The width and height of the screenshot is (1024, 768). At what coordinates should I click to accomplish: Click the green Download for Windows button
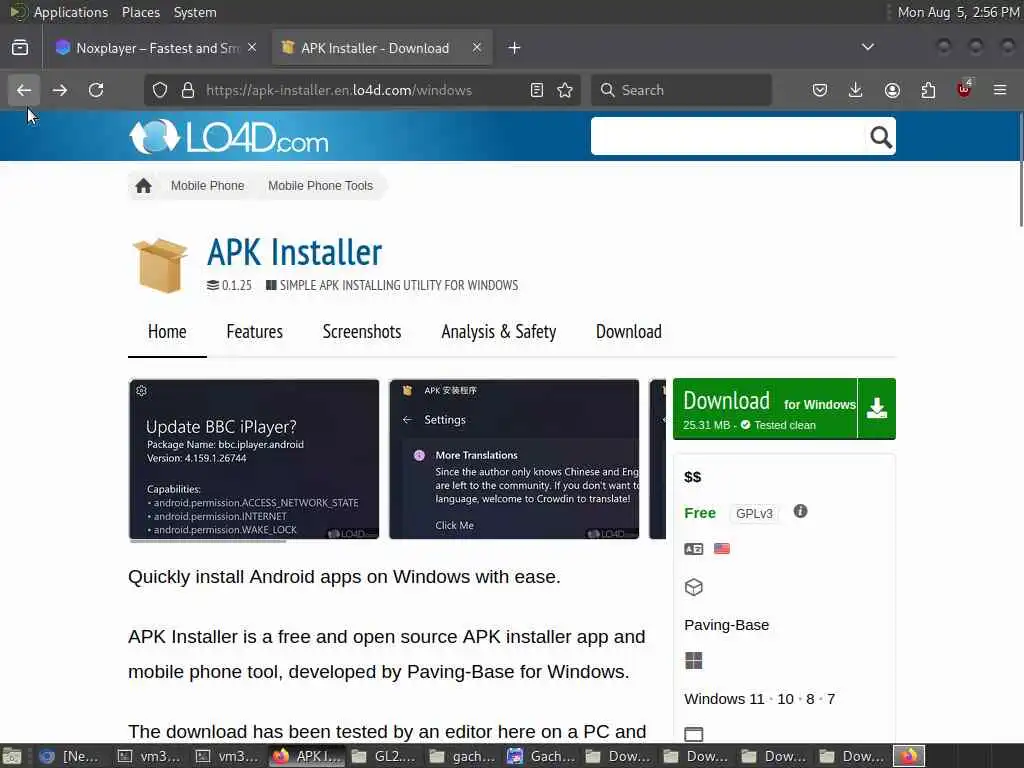[765, 409]
